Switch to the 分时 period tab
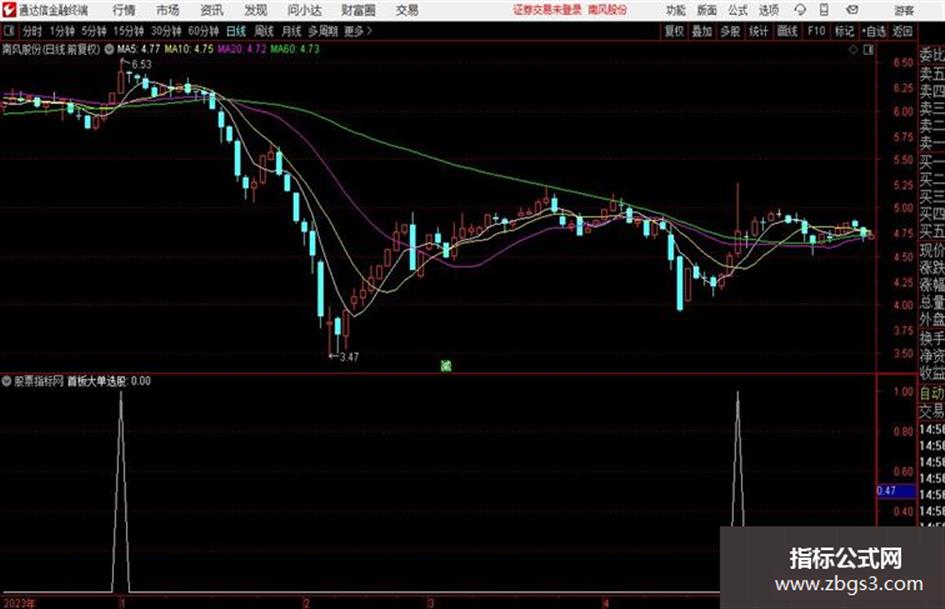The width and height of the screenshot is (945, 609). tap(32, 31)
